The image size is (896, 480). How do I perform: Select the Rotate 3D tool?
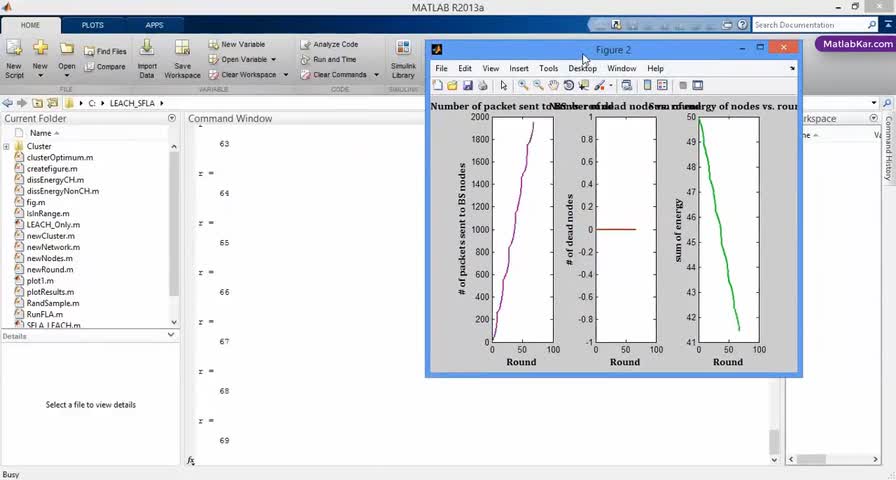568,86
